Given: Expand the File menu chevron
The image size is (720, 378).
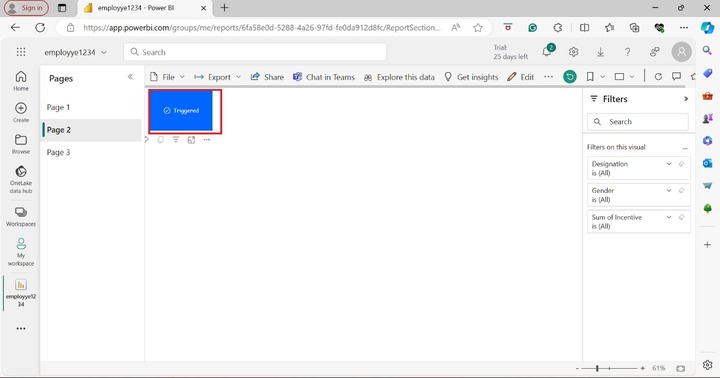Looking at the screenshot, I should pyautogui.click(x=182, y=77).
